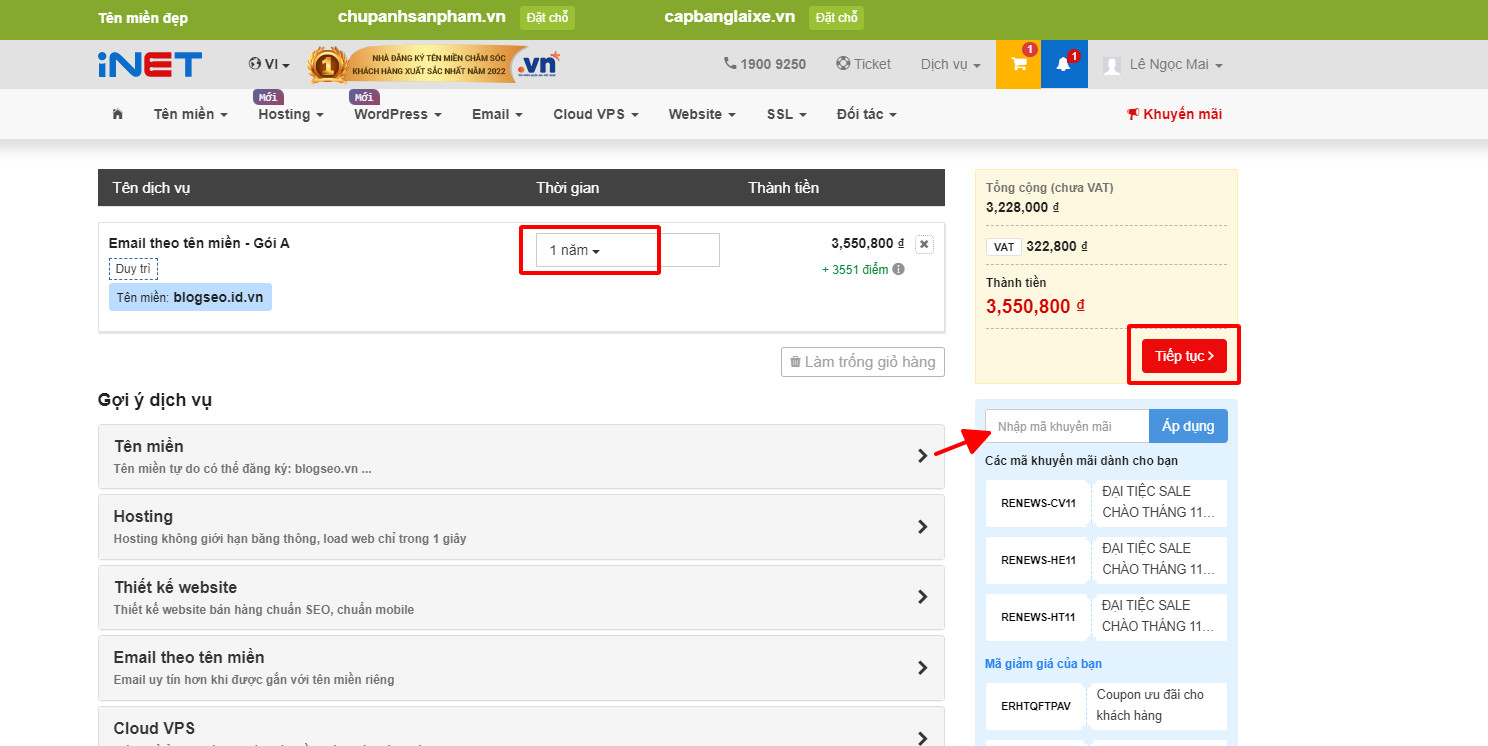Viewport: 1488px width, 746px height.
Task: Click the info icon next to 3551 điểm
Action: click(x=899, y=268)
